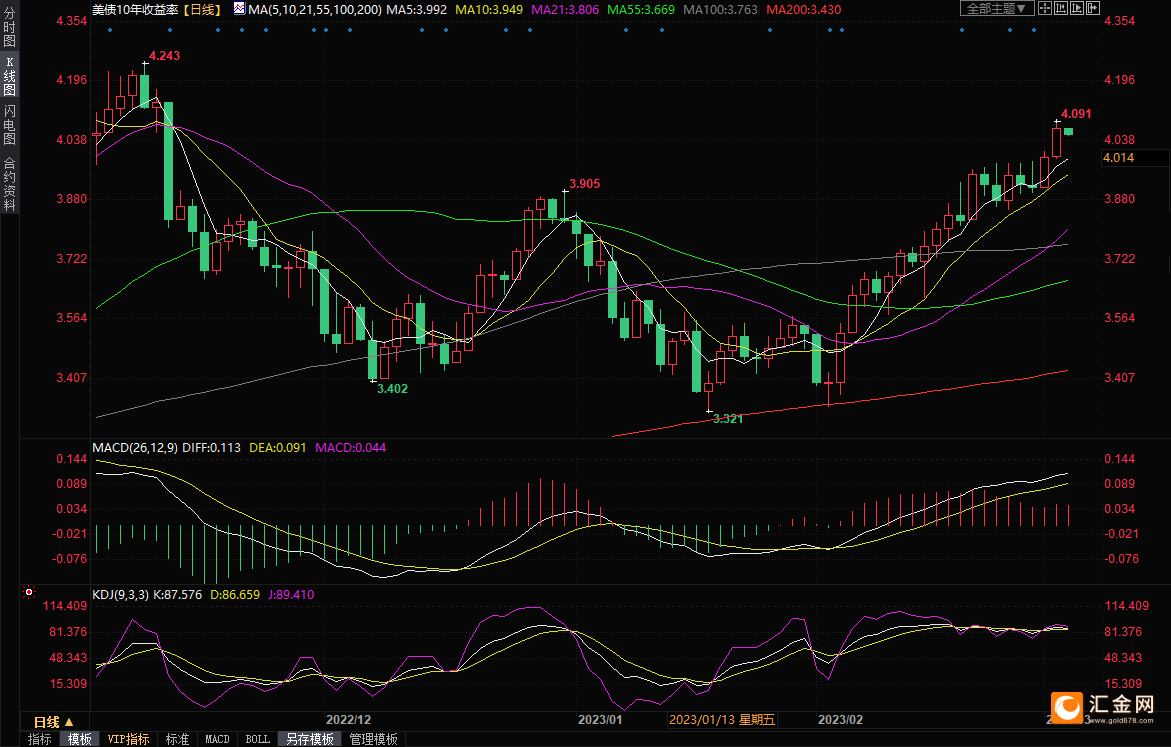
Task: Click the K:87.576 value
Action: pos(177,595)
